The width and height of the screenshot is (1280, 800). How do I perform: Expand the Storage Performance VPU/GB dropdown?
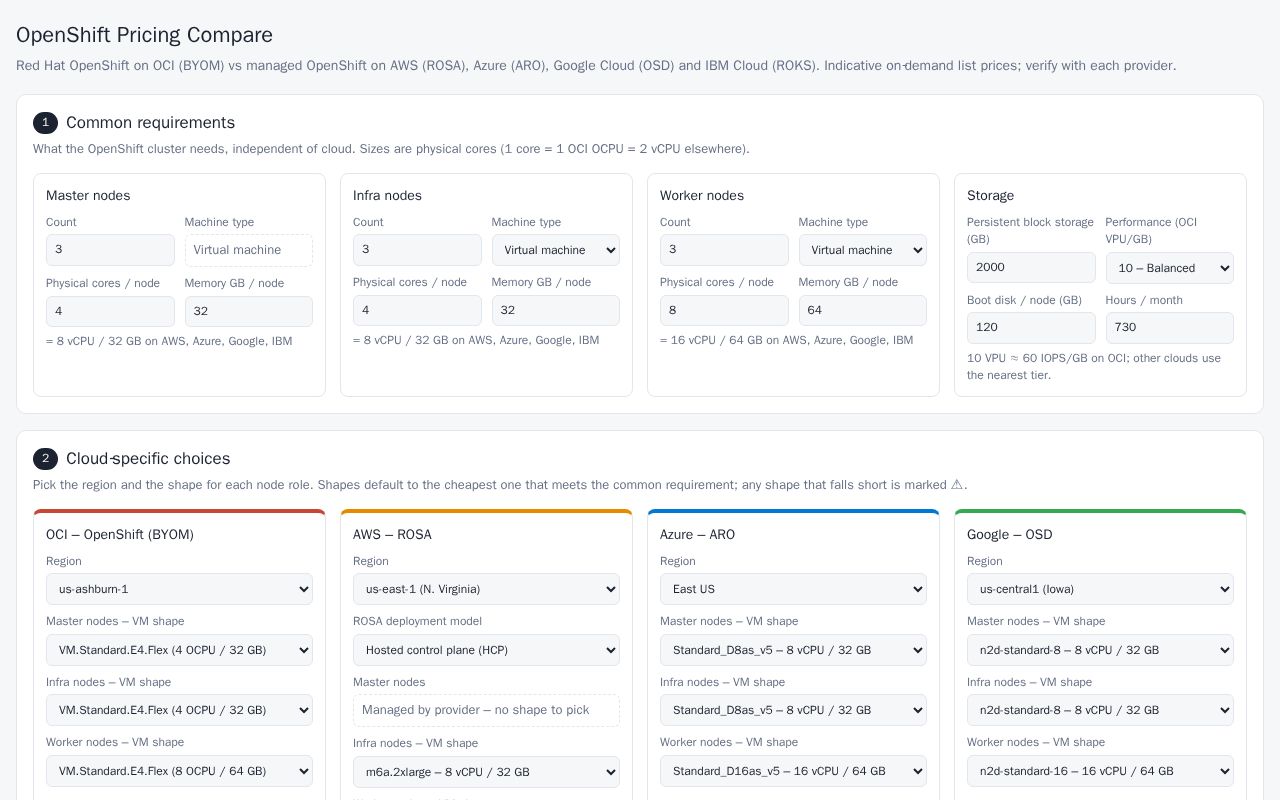click(x=1170, y=268)
